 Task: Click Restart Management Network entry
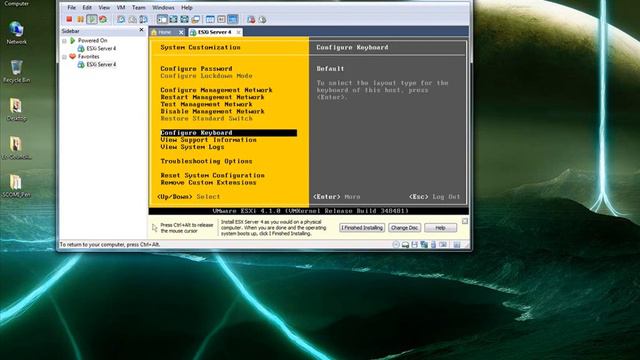click(212, 97)
